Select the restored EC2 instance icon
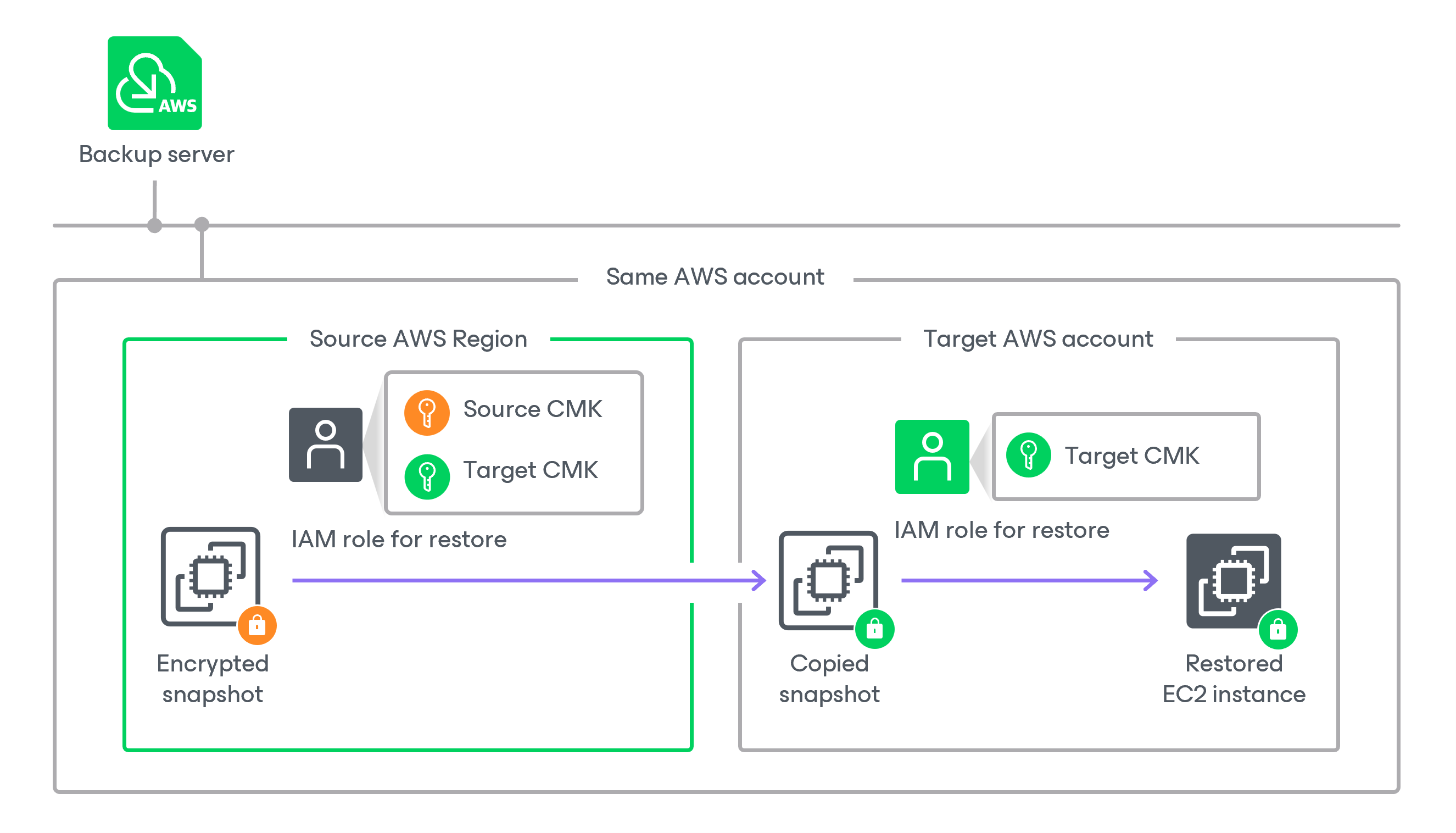Screen dimensions: 1456x833 tap(1233, 580)
